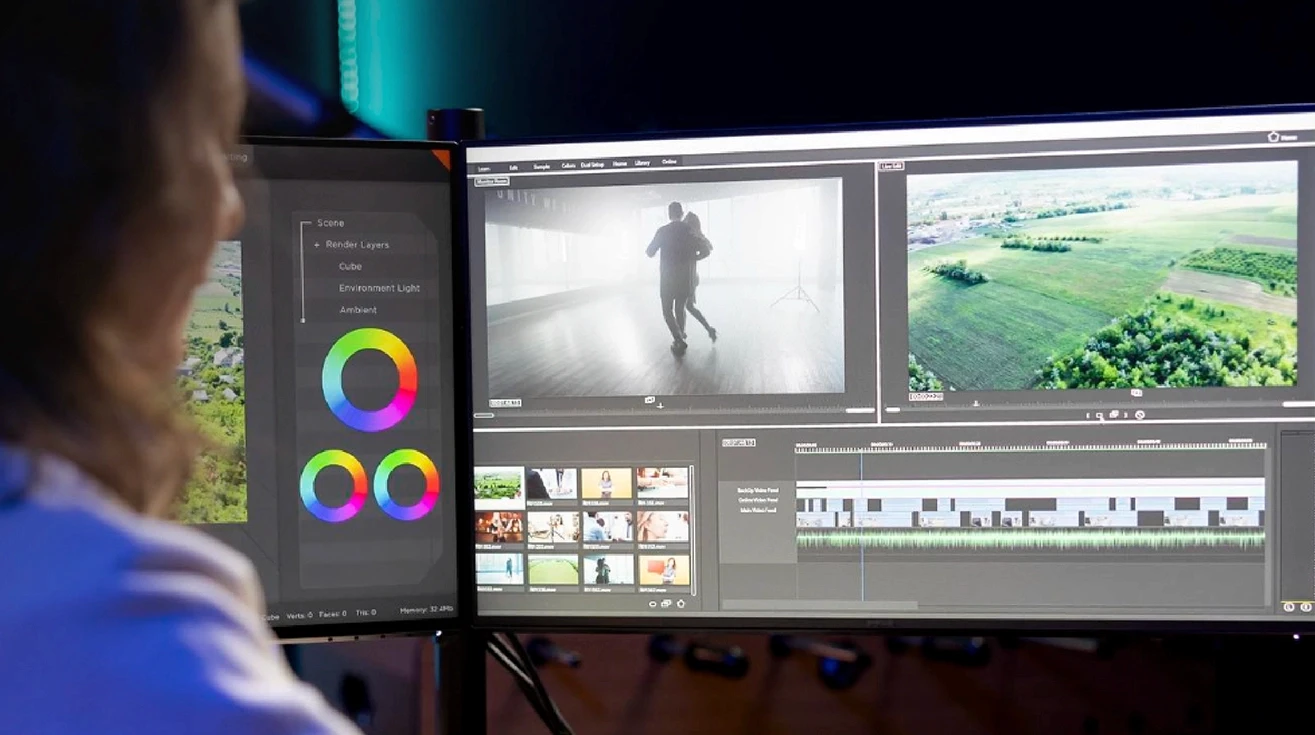Click the magnifier icon under the aerial preview

(1099, 415)
